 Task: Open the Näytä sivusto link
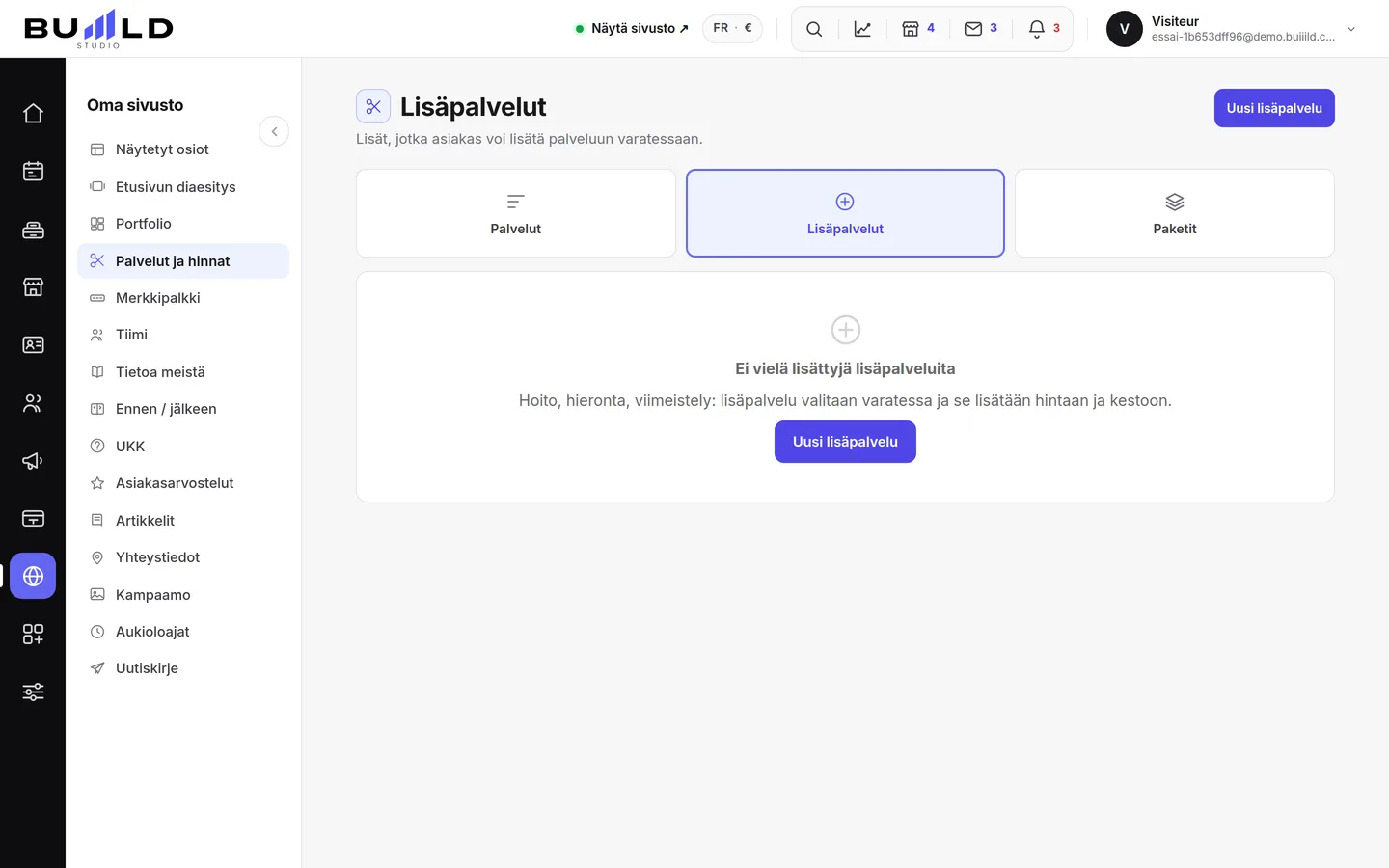(x=632, y=29)
